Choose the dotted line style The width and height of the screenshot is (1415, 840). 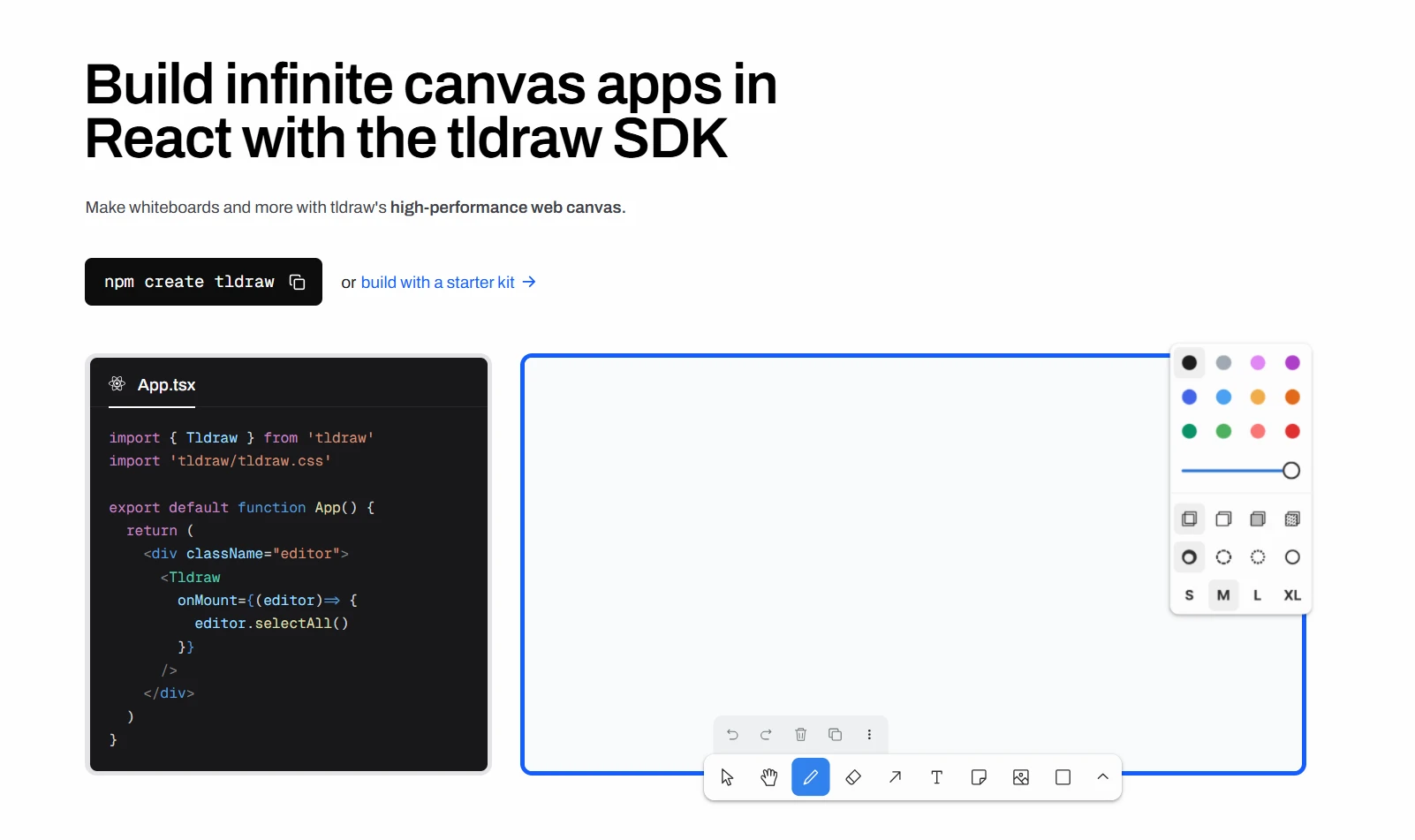click(1258, 557)
